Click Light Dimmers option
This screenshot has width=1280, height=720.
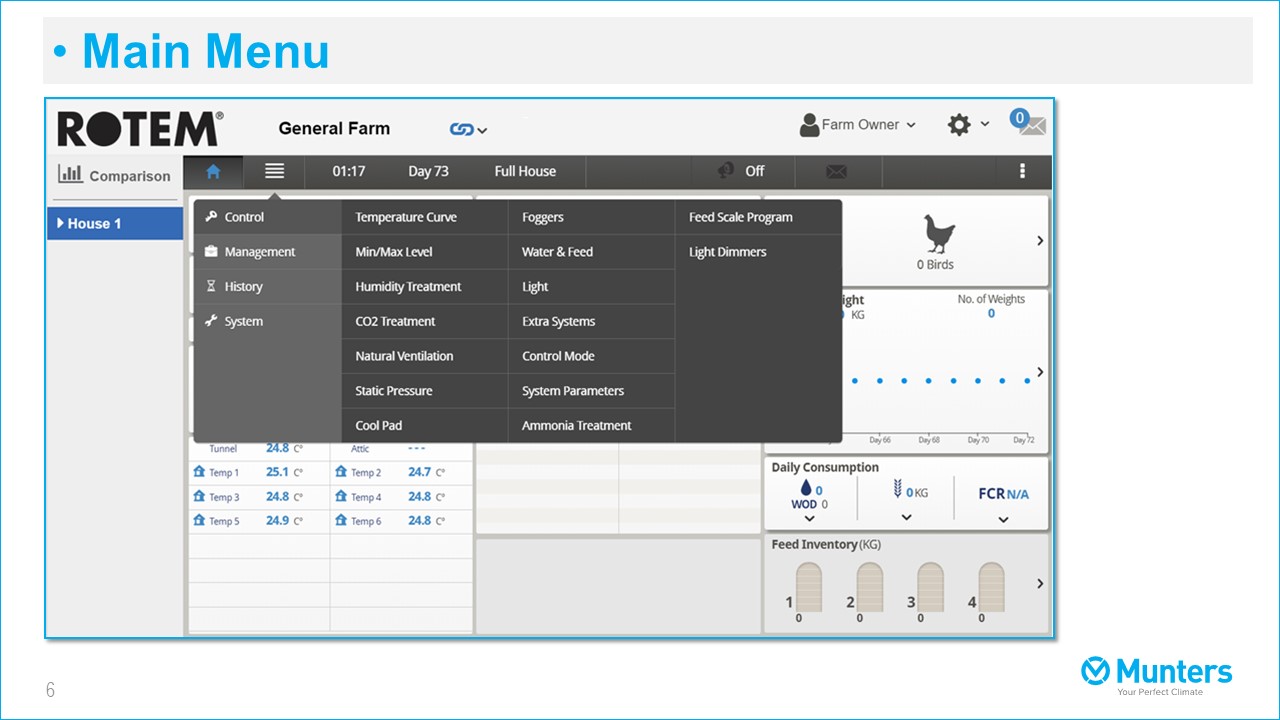(727, 252)
